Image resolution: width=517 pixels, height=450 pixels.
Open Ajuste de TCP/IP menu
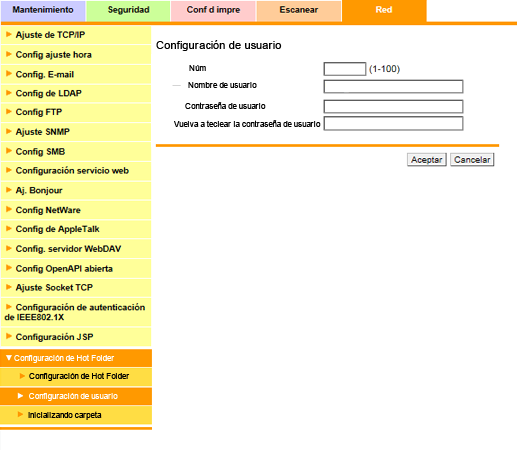76,35
